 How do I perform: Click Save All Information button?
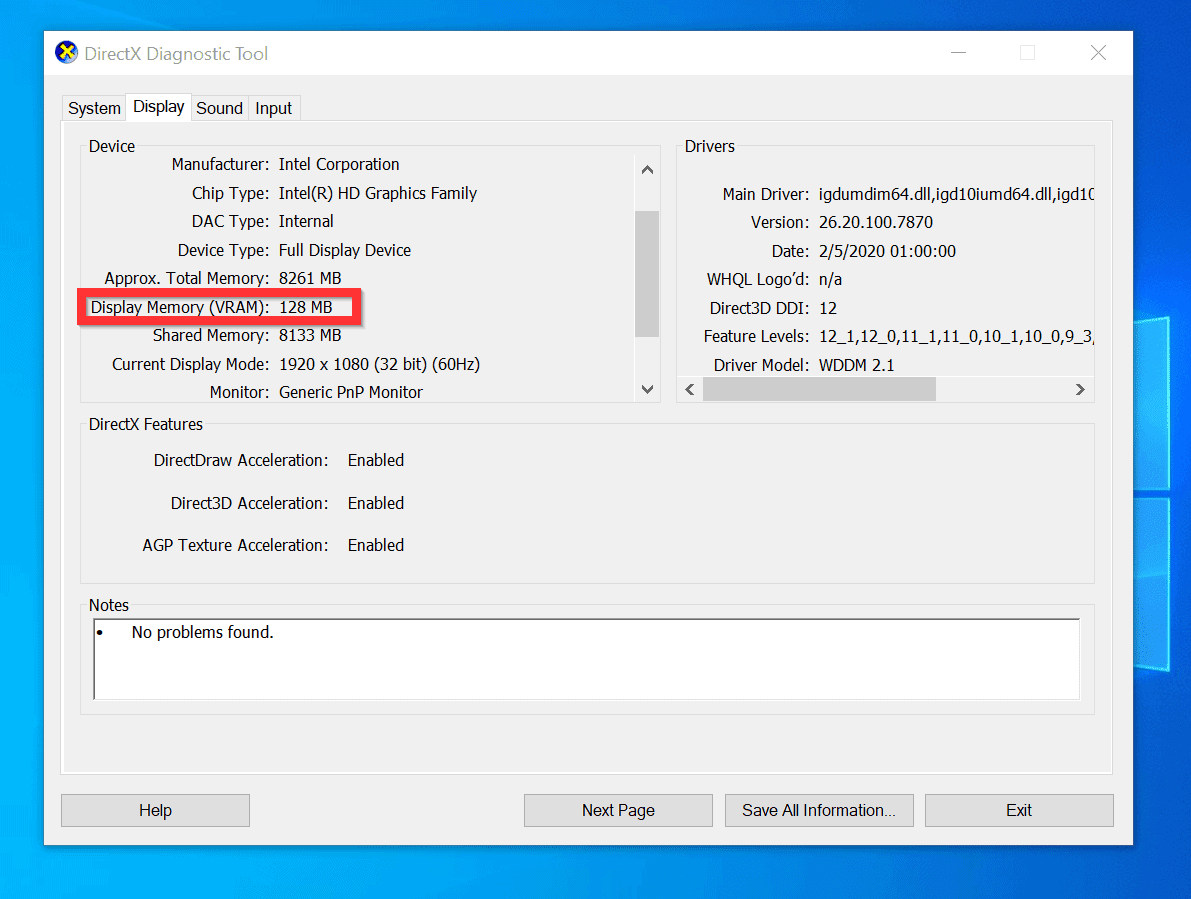tap(819, 810)
